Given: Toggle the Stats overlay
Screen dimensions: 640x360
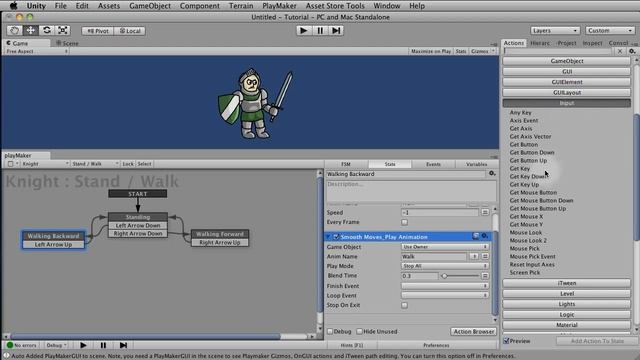Looking at the screenshot, I should coord(461,51).
